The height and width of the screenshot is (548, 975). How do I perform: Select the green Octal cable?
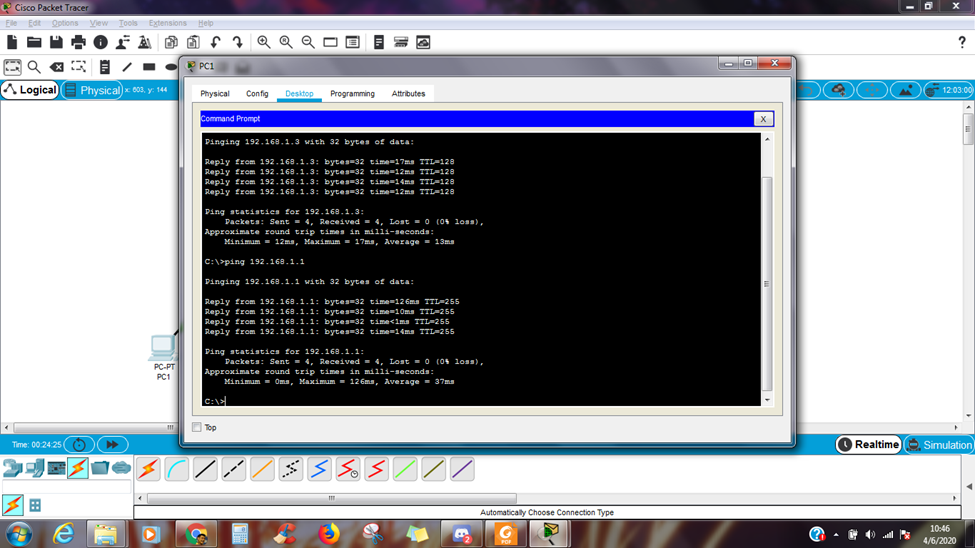pyautogui.click(x=405, y=469)
